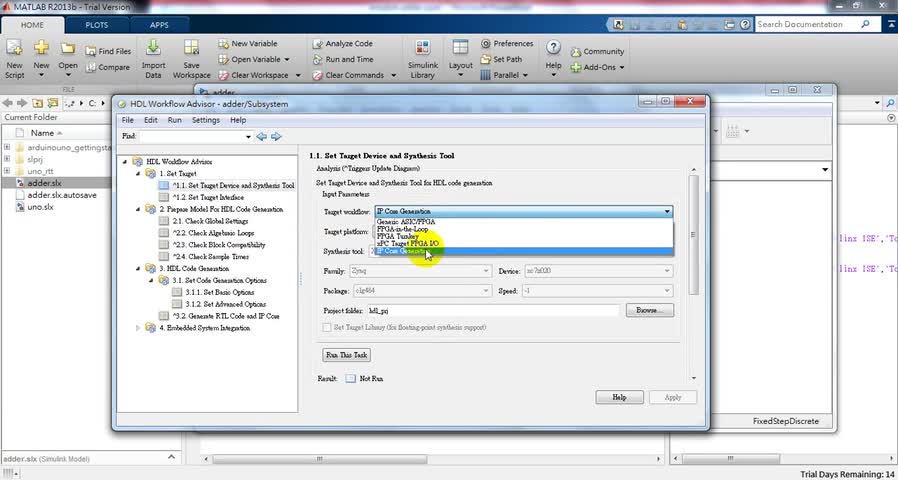Image resolution: width=898 pixels, height=480 pixels.
Task: Click the toolbar help icon beside search
Action: coord(745,25)
